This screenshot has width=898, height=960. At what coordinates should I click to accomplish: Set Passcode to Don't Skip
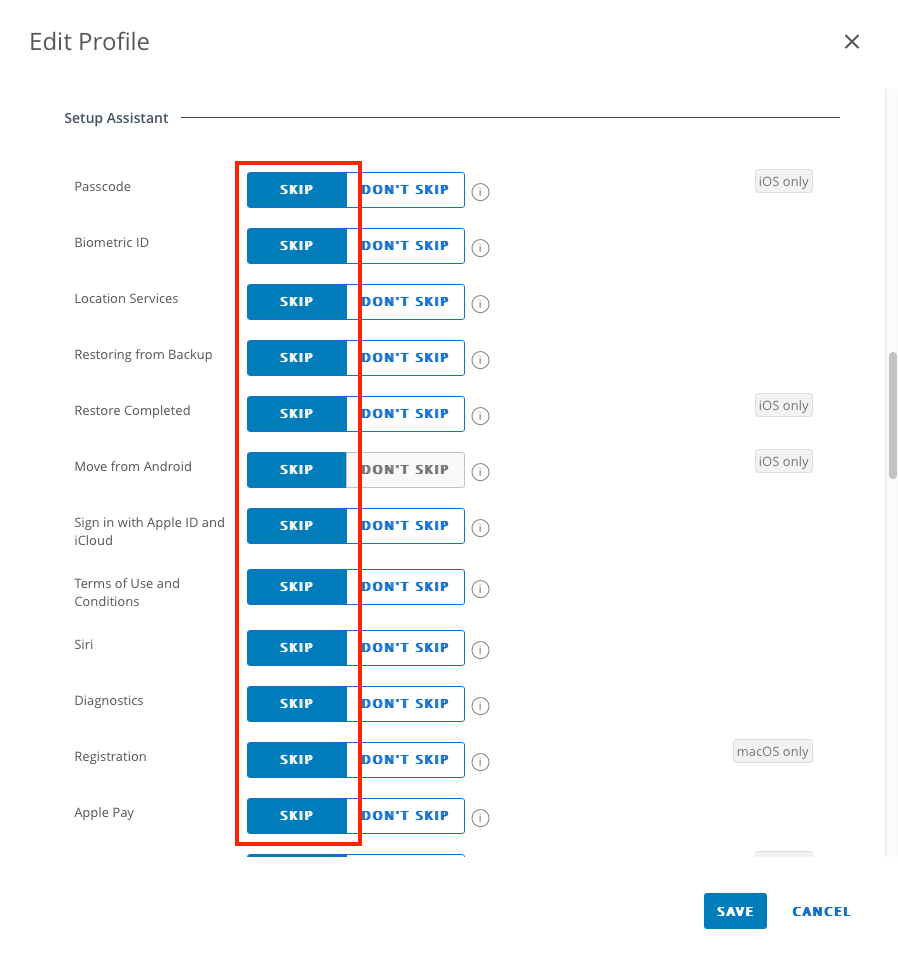click(405, 190)
